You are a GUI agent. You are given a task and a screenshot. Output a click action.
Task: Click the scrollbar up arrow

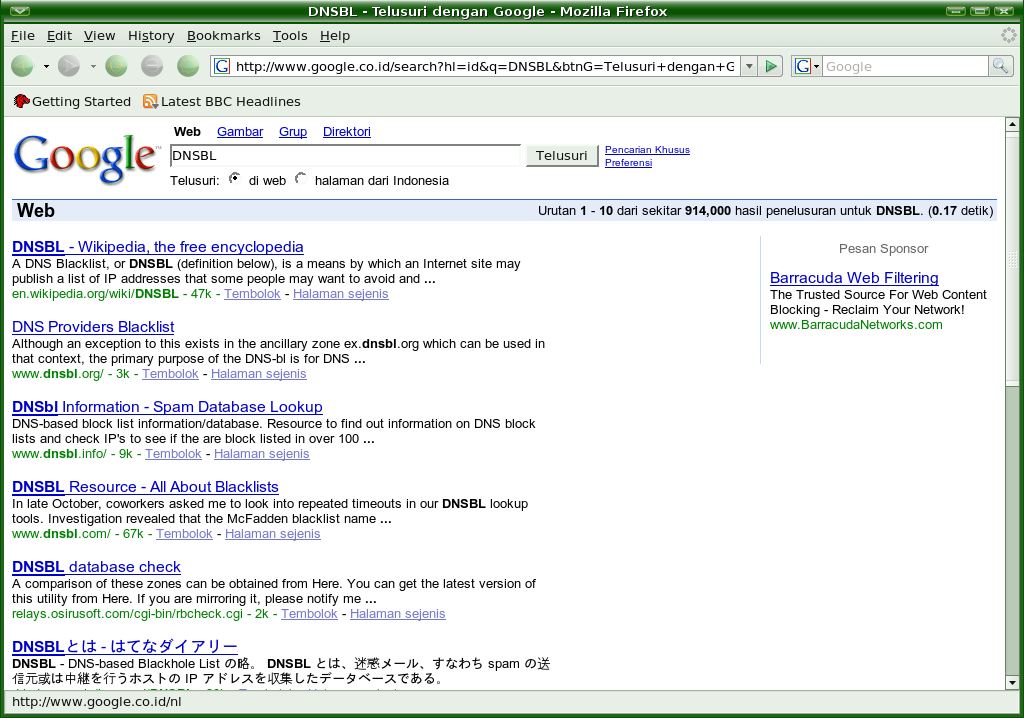tap(1012, 123)
